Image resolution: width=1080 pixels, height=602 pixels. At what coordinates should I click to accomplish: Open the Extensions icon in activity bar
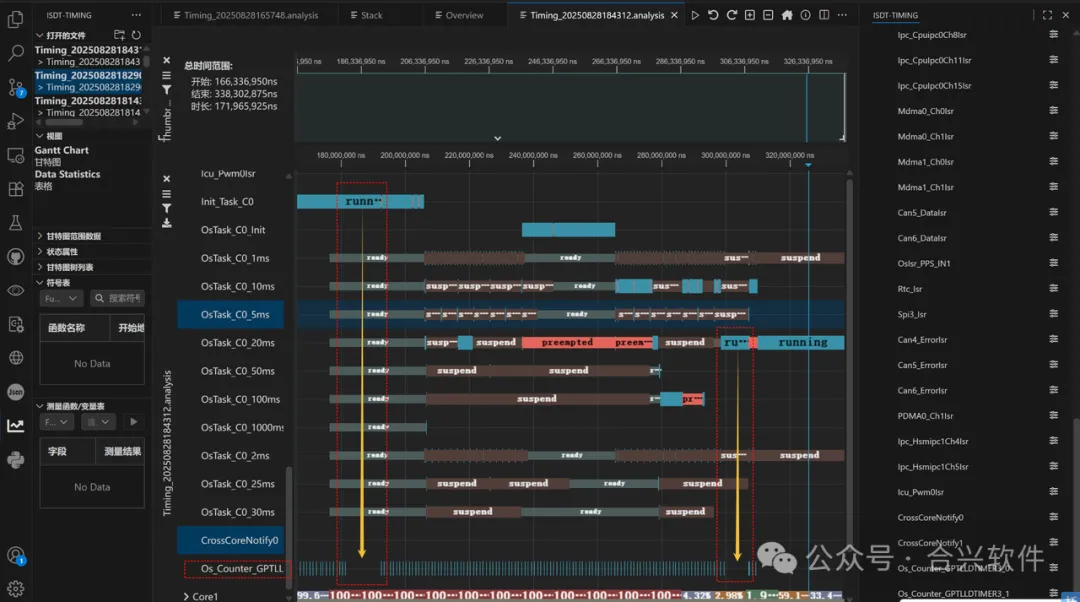coord(15,189)
